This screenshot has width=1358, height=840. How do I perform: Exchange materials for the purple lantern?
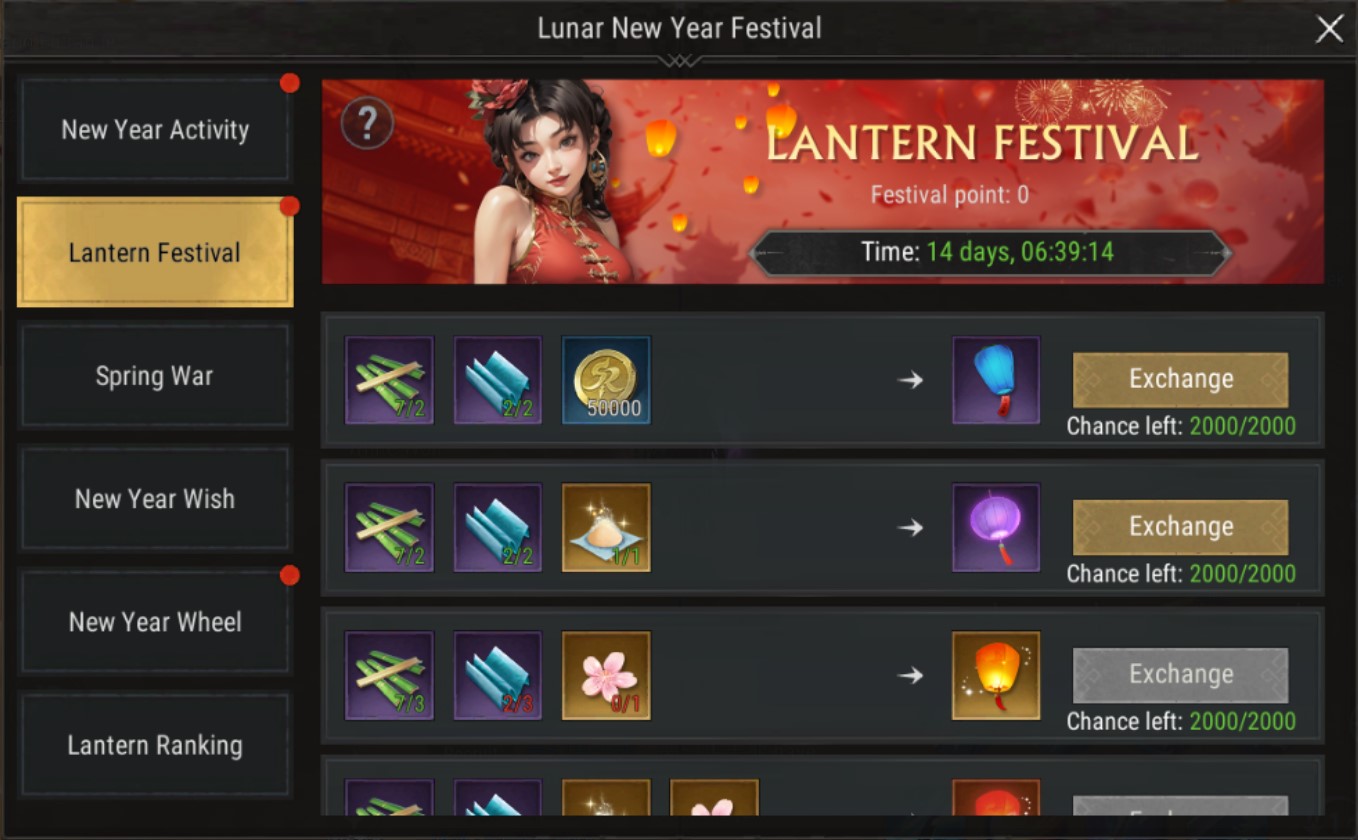point(1180,527)
